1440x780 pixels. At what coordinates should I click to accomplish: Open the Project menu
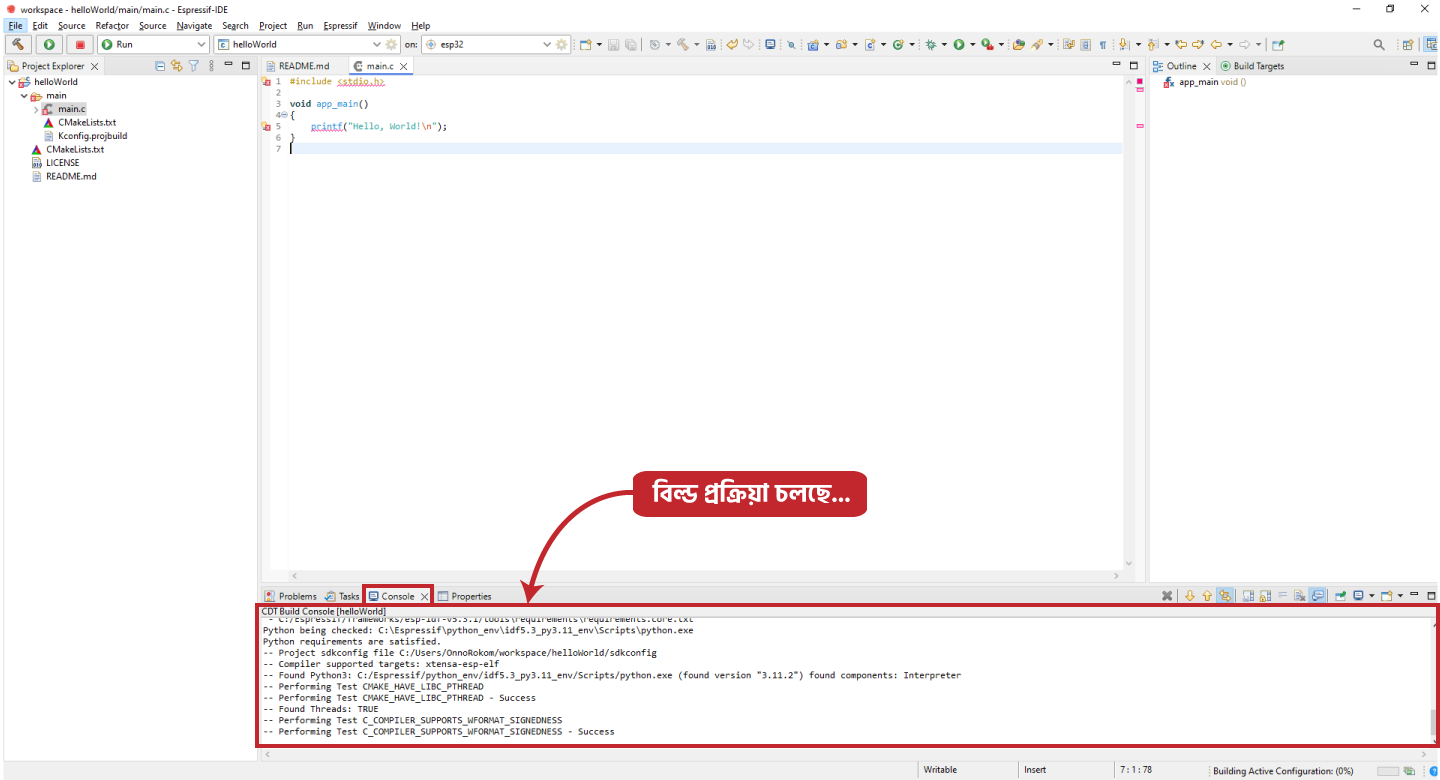(273, 25)
